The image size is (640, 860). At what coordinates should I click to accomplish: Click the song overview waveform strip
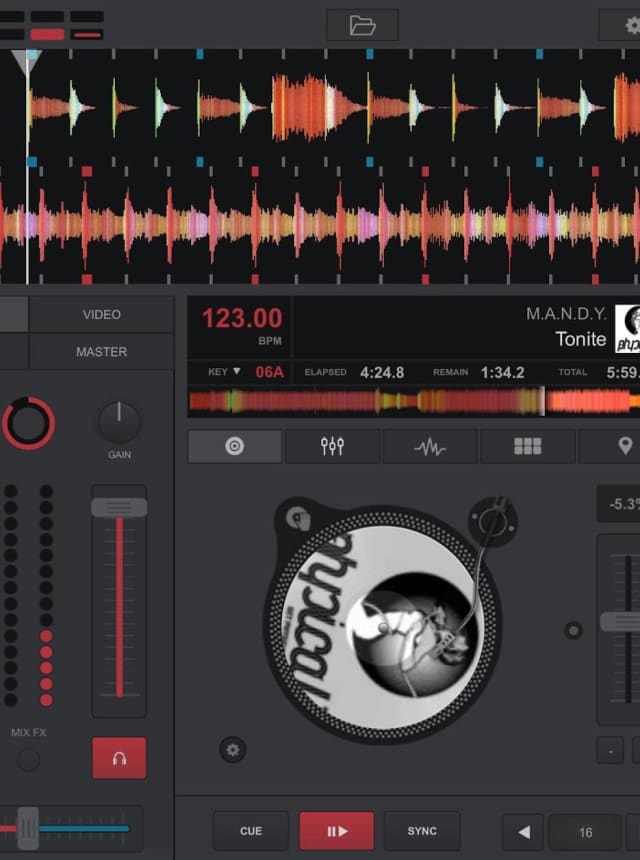[x=412, y=401]
